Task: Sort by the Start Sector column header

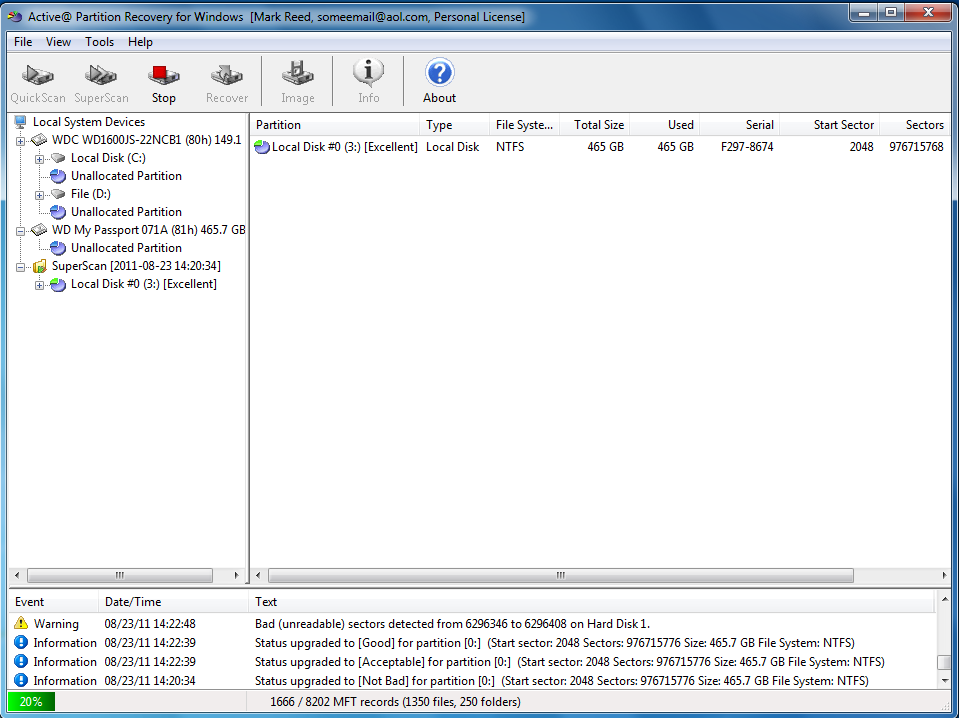Action: [830, 125]
